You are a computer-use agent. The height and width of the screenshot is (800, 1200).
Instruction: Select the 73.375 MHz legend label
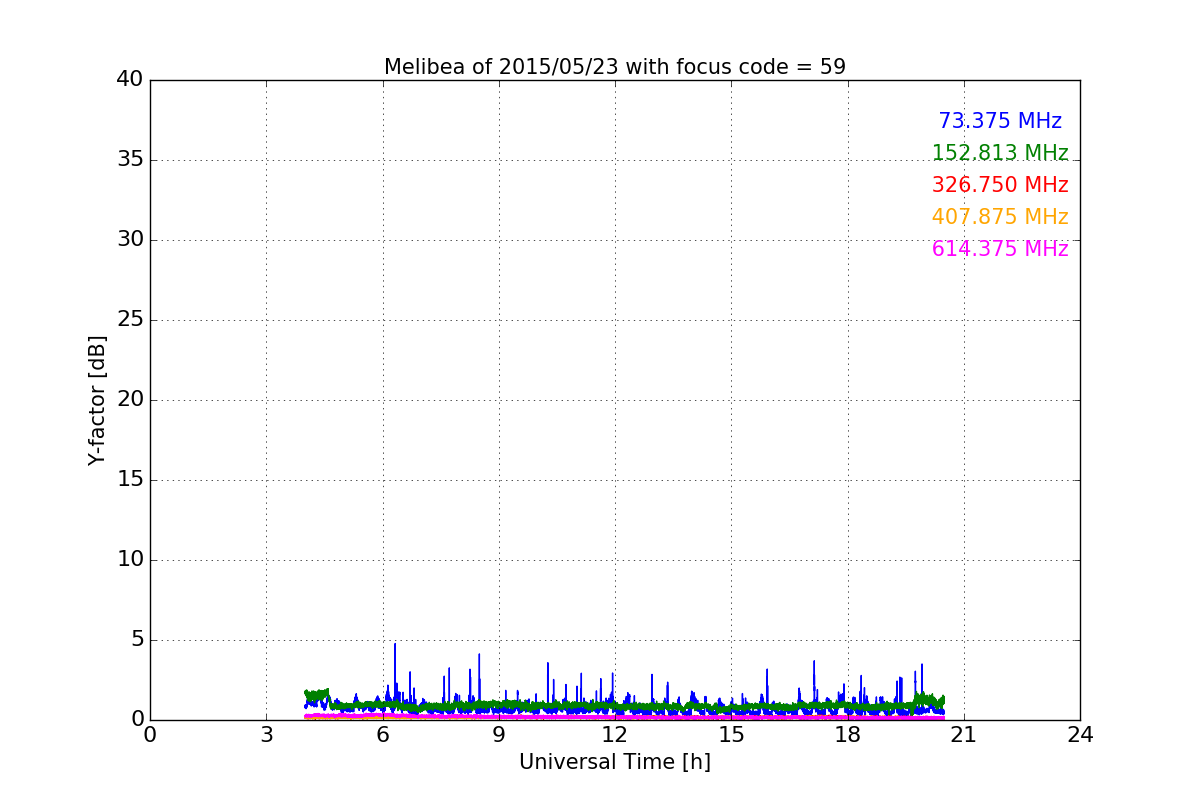[x=1000, y=121]
